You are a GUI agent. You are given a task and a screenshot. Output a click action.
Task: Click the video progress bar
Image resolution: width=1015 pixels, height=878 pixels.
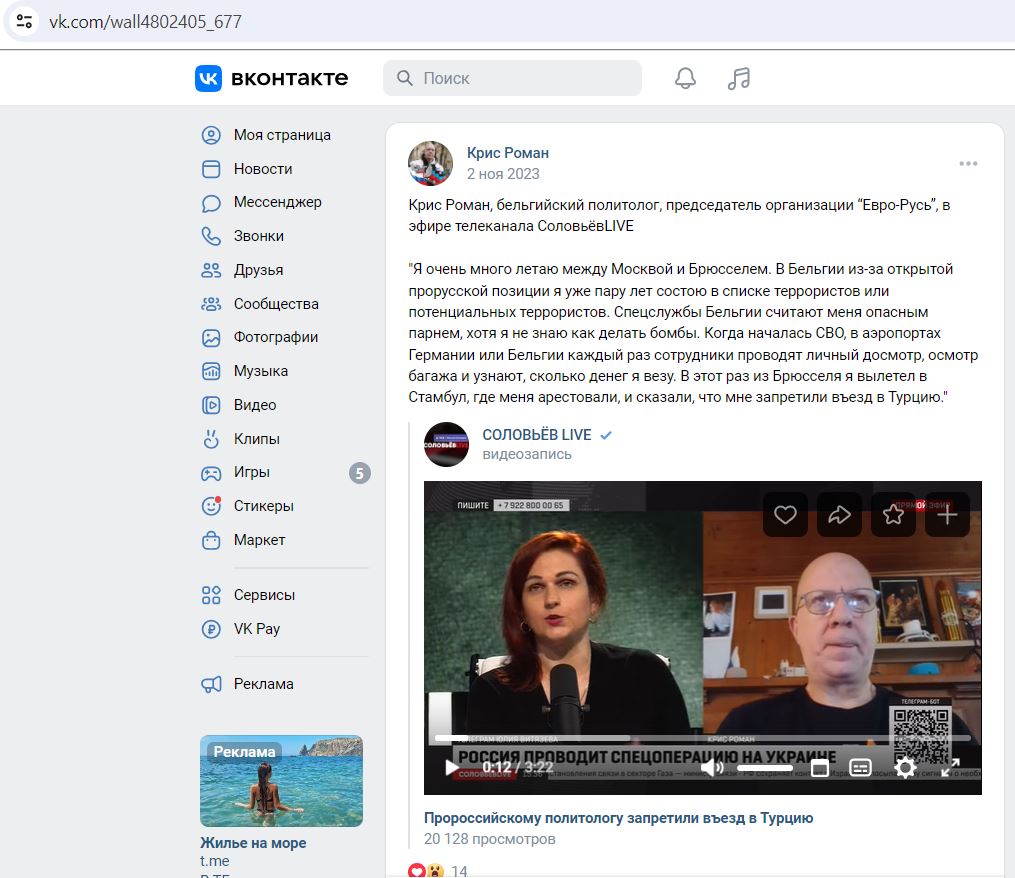point(702,737)
